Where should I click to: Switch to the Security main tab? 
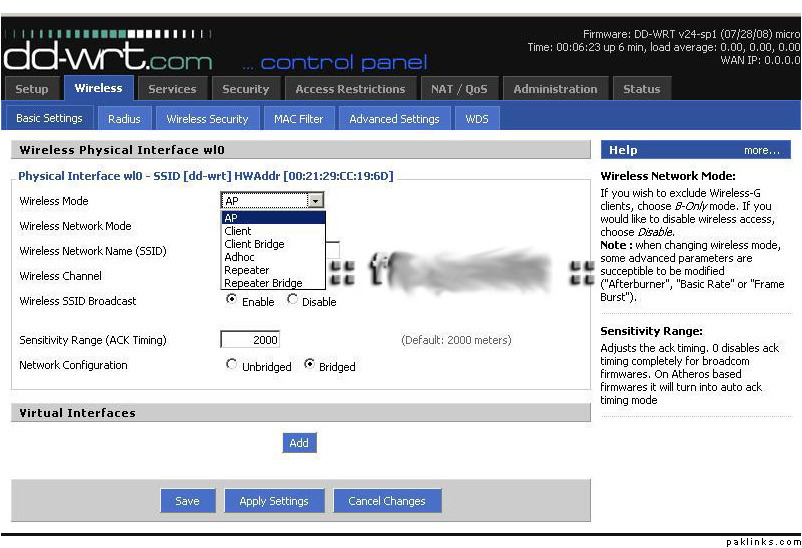point(245,89)
